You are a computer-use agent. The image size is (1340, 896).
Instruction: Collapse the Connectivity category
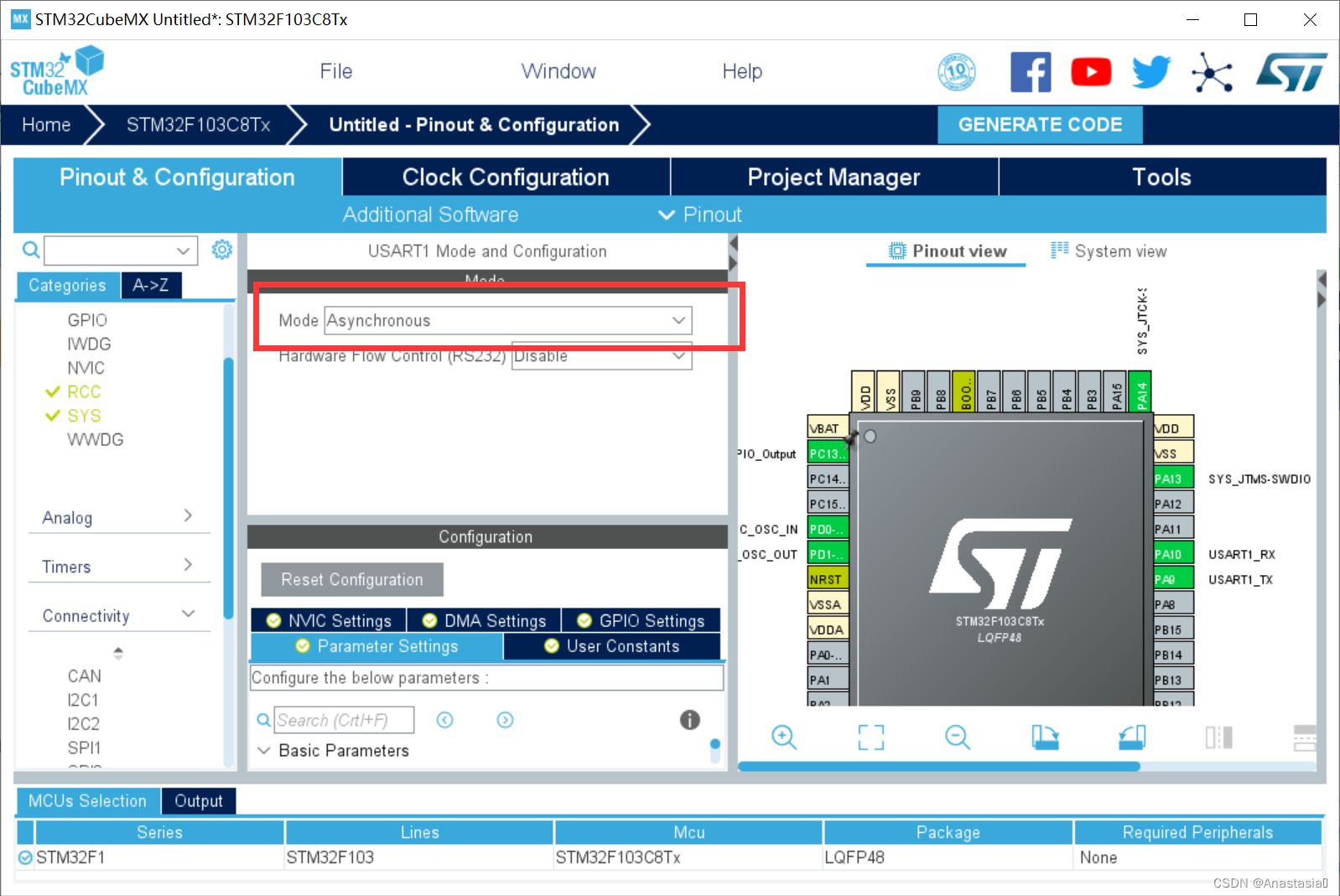click(118, 615)
